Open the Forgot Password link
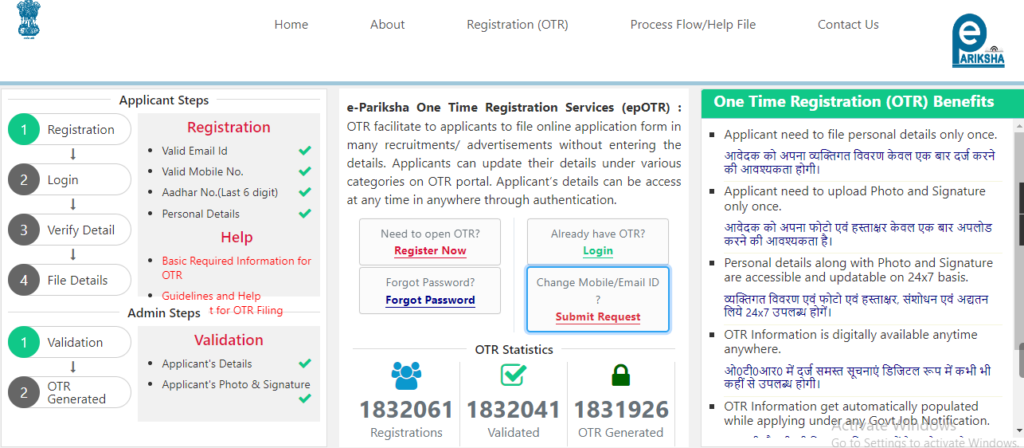This screenshot has width=1024, height=448. point(430,300)
